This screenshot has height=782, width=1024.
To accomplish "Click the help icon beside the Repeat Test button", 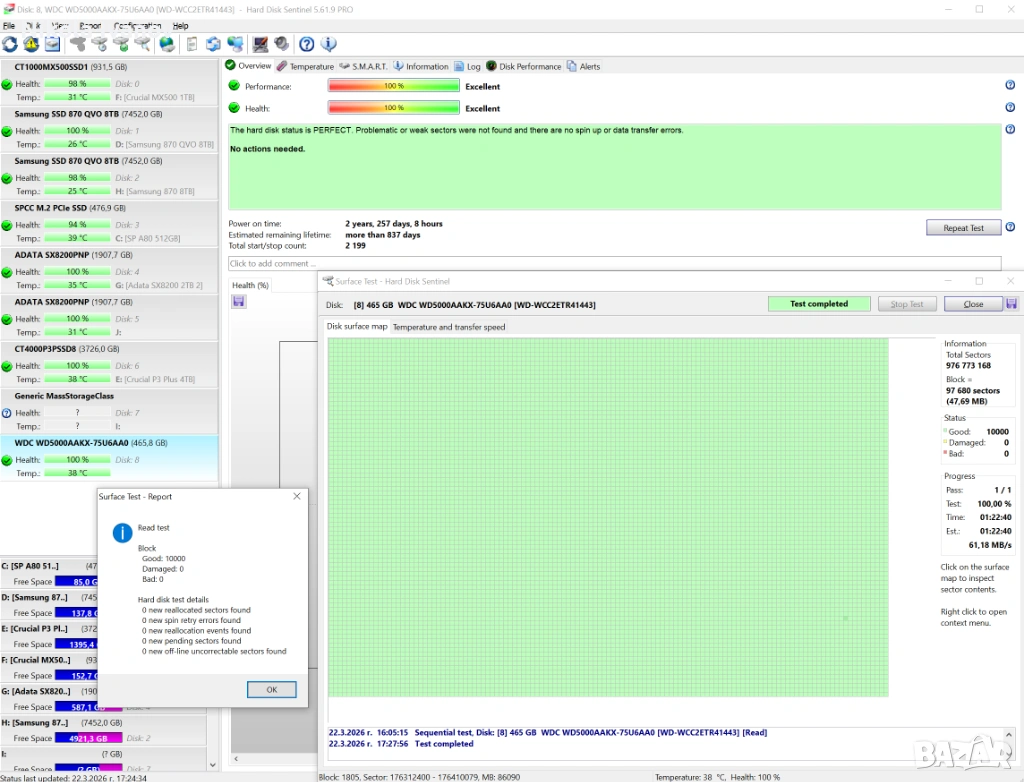I will [x=1009, y=228].
